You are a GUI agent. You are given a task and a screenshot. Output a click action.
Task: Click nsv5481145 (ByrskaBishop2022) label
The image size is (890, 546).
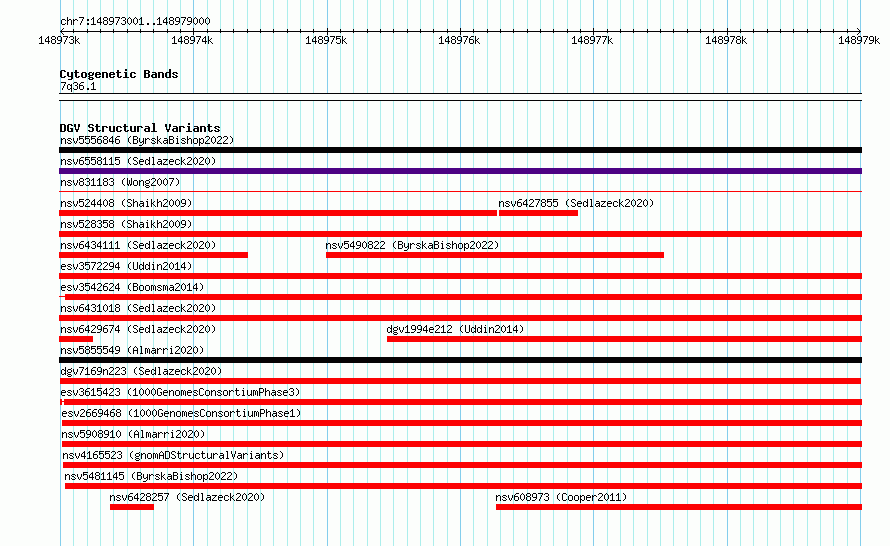[151, 476]
